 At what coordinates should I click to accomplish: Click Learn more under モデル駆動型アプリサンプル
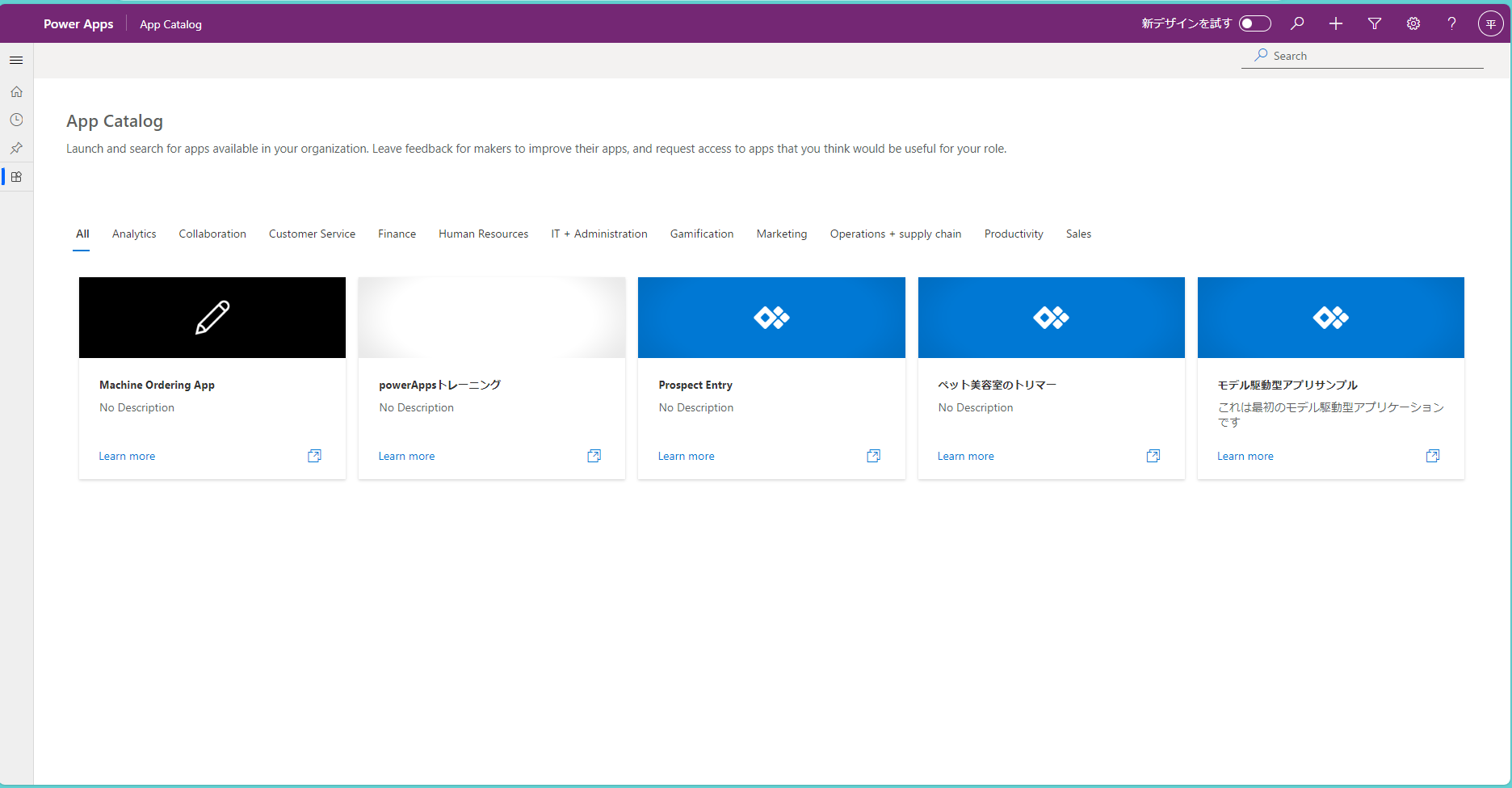coord(1245,456)
